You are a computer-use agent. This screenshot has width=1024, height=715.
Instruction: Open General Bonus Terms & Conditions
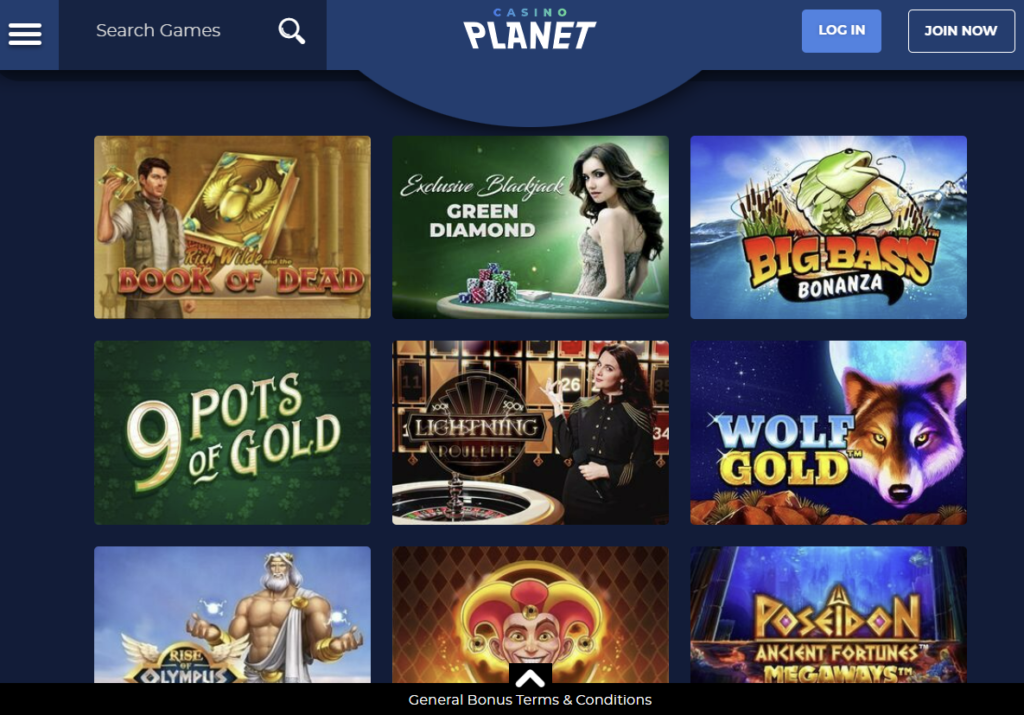tap(530, 700)
